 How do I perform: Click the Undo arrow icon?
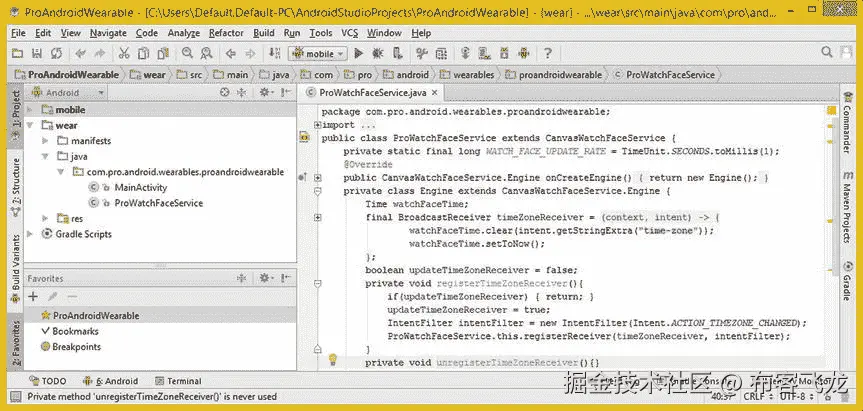point(80,53)
